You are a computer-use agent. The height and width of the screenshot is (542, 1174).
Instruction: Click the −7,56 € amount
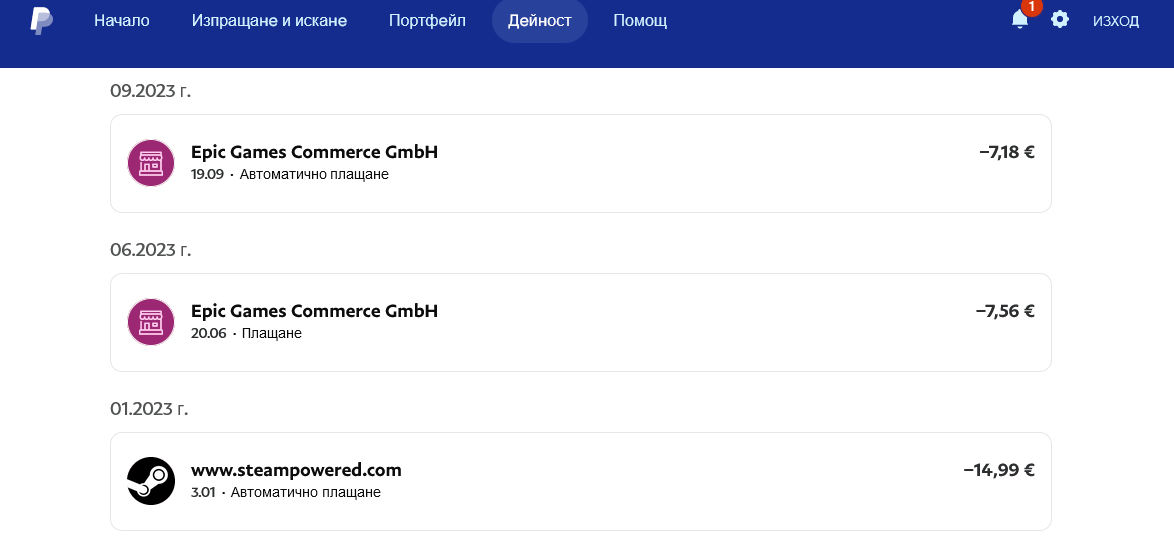pyautogui.click(x=1006, y=311)
